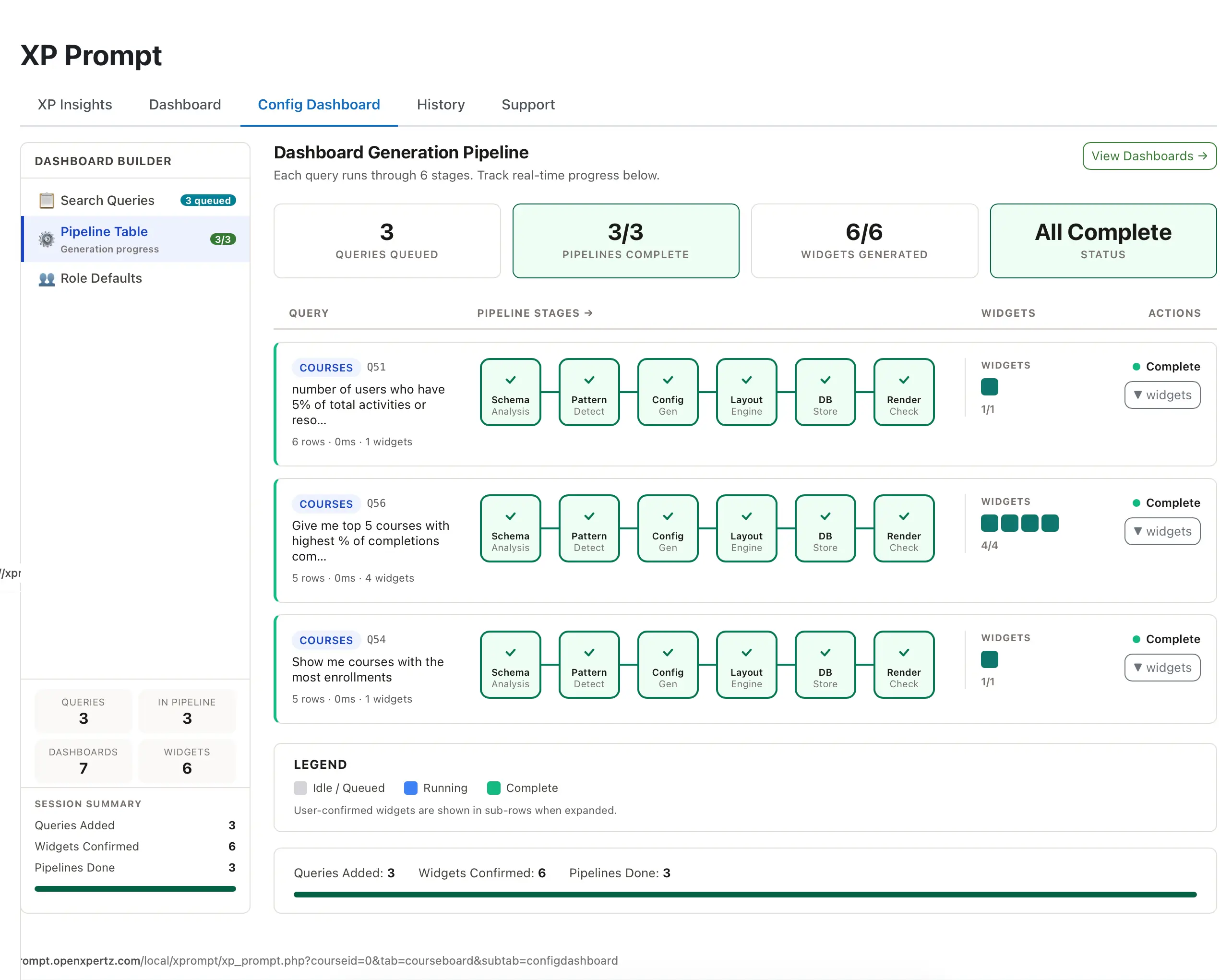Click first widget square of Q56
The image size is (1220, 980).
(x=990, y=524)
